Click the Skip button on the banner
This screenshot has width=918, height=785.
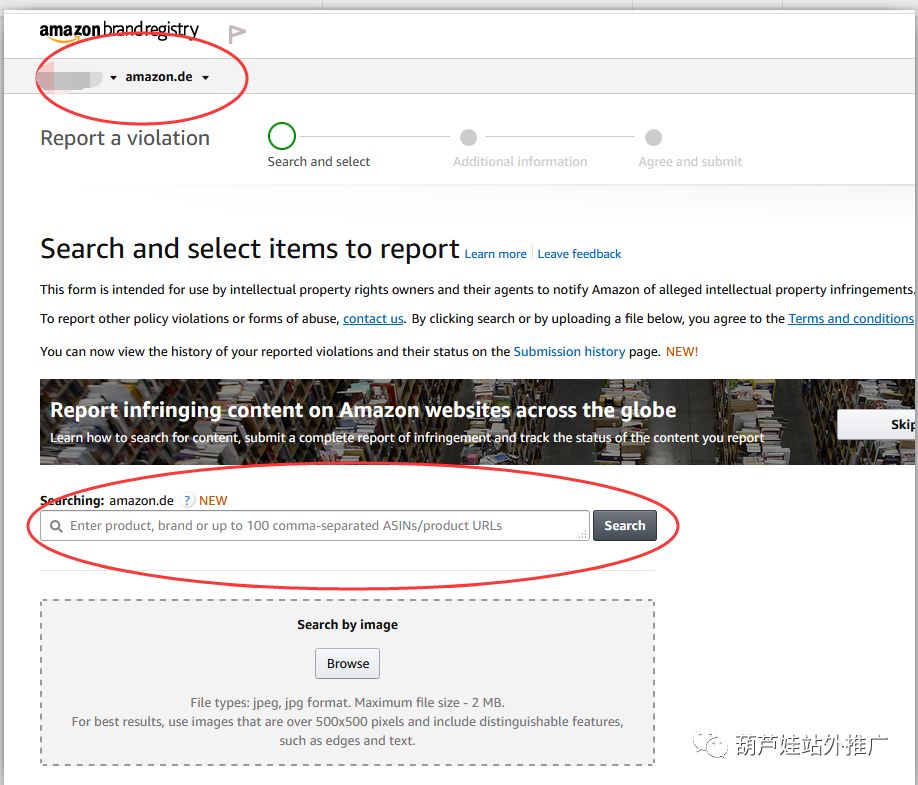tap(876, 424)
